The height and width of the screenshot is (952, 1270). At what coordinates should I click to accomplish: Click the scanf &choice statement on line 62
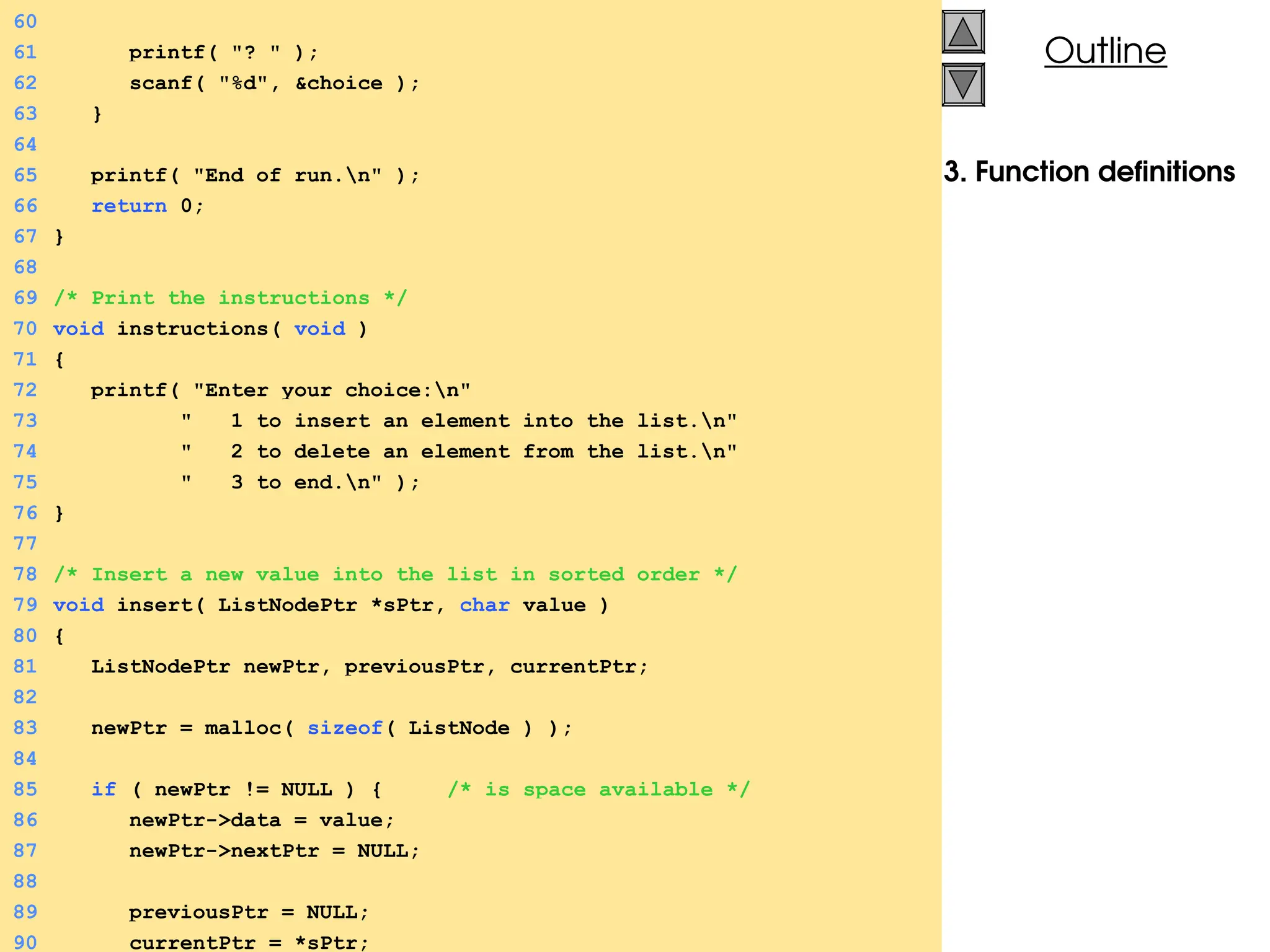[x=274, y=83]
